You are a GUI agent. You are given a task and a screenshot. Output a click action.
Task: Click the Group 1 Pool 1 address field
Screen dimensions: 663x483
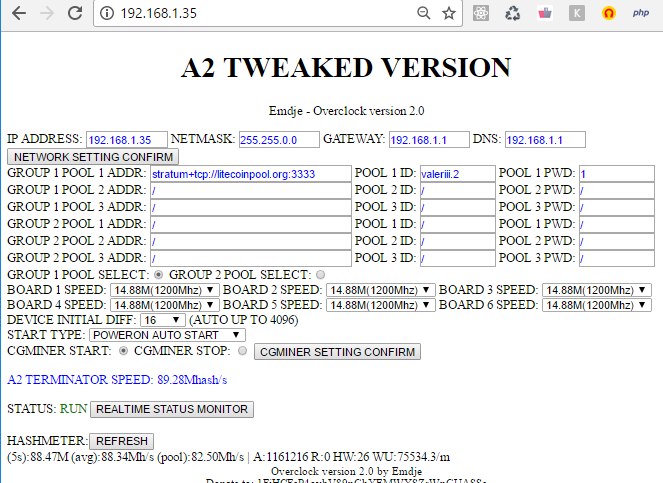click(249, 173)
